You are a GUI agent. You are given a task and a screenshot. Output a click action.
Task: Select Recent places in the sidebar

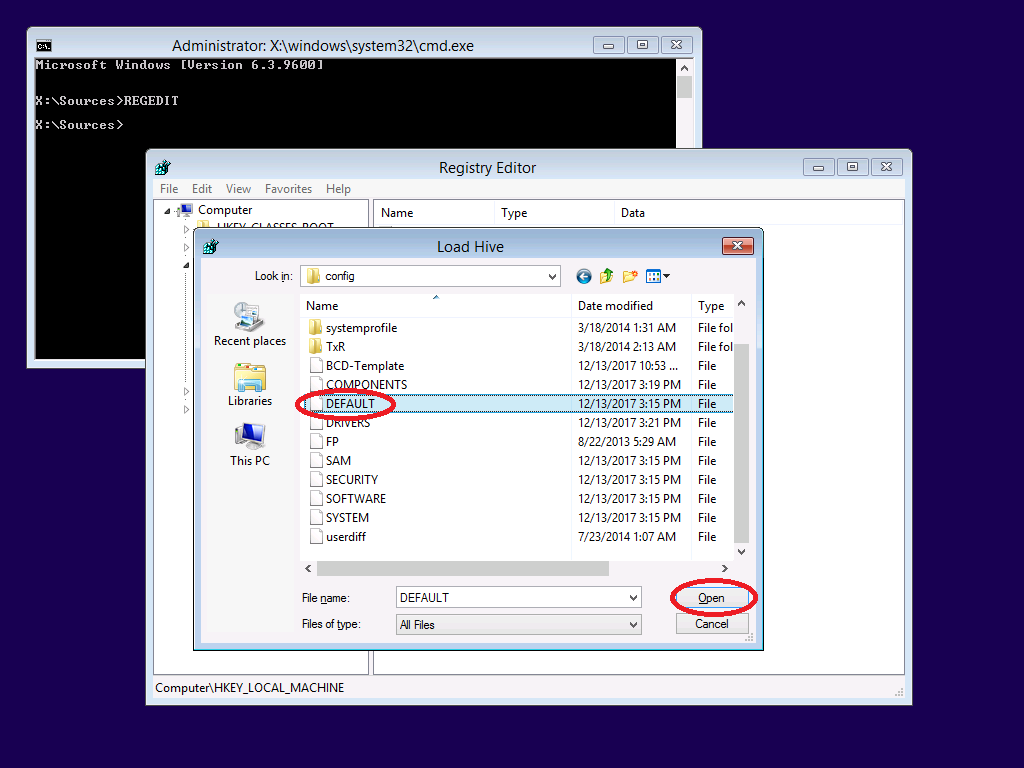pos(249,325)
